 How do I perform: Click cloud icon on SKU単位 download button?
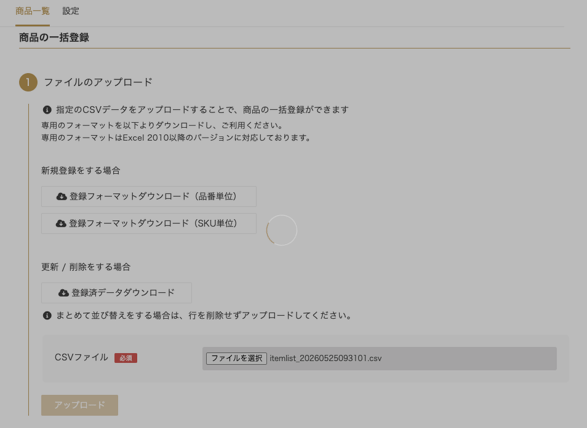61,224
